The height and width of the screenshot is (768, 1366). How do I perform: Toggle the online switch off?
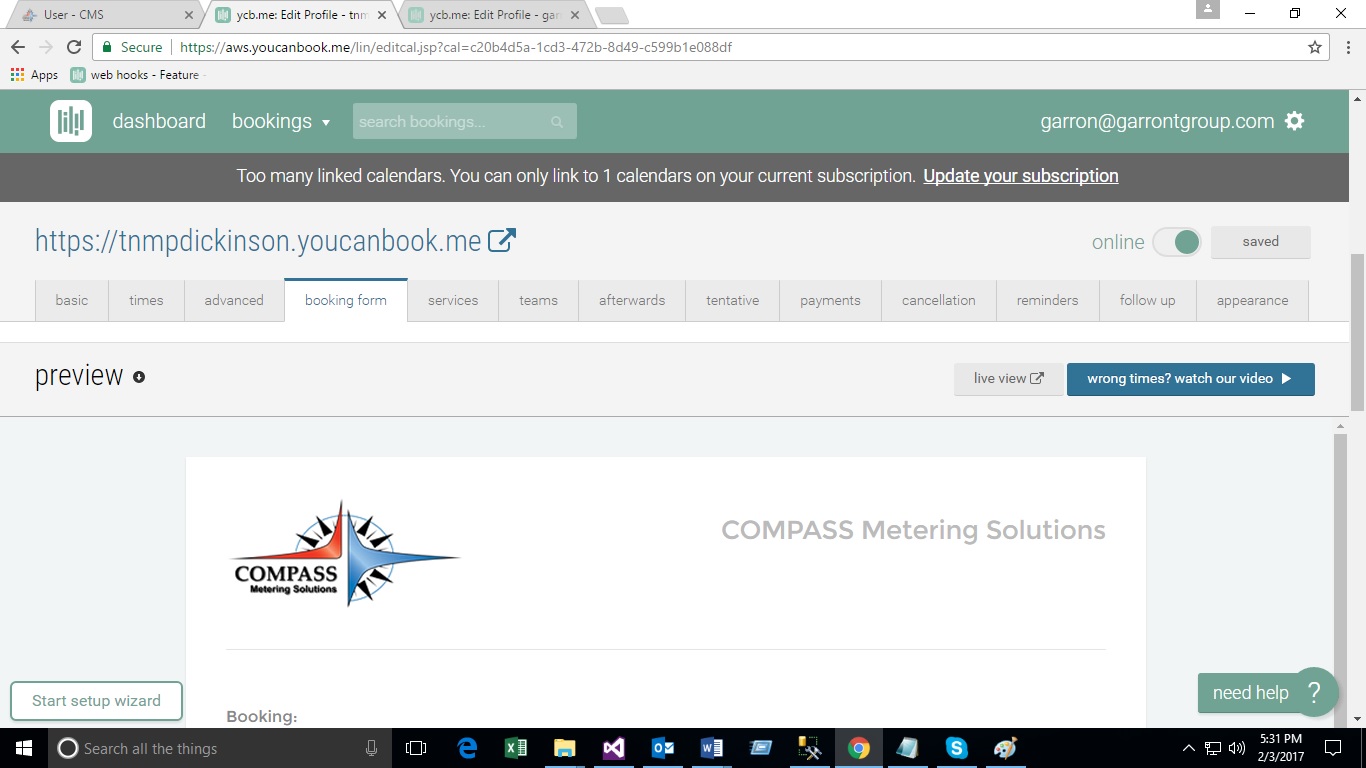(x=1176, y=242)
